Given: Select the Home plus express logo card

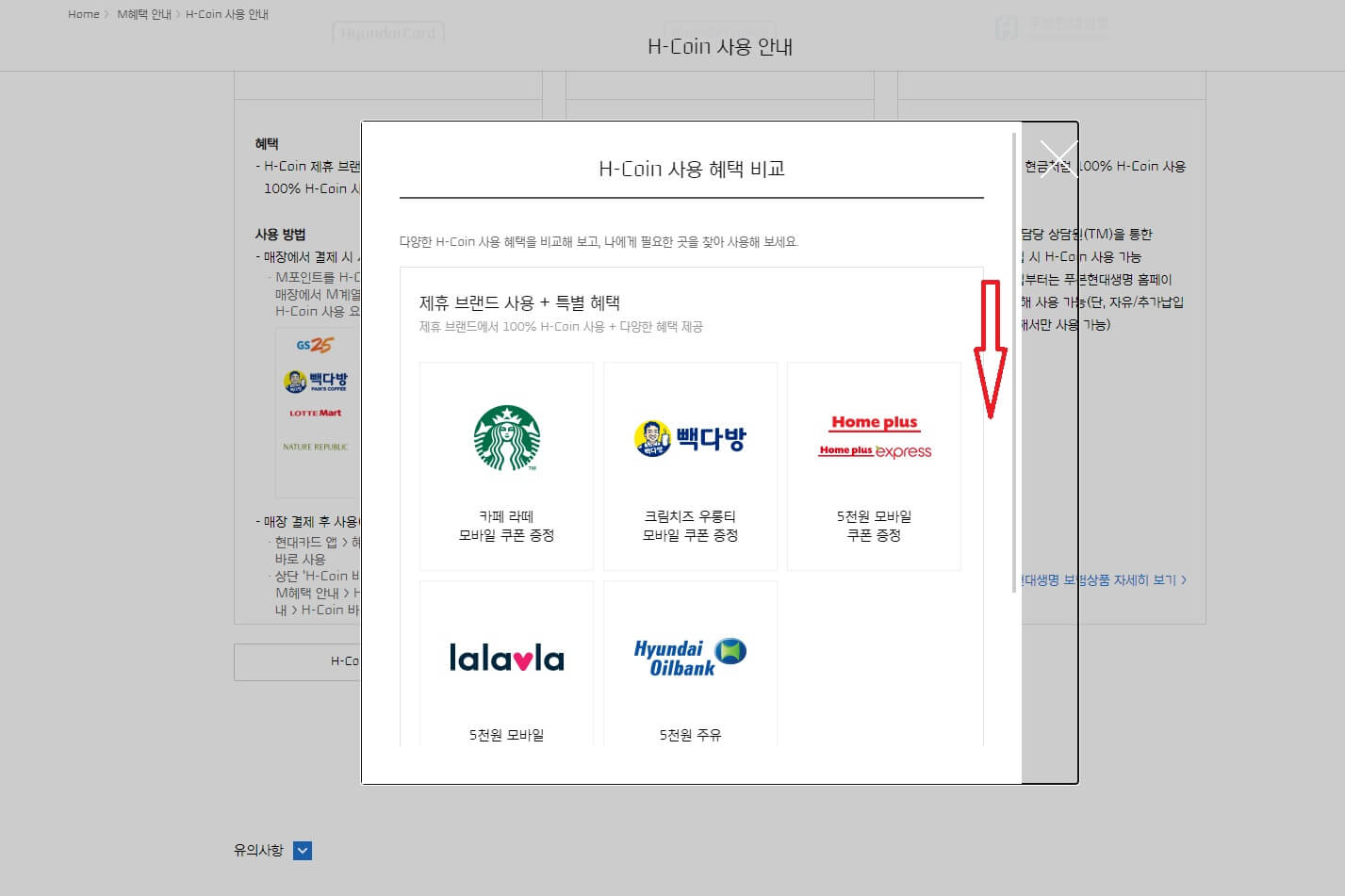Looking at the screenshot, I should tap(874, 466).
